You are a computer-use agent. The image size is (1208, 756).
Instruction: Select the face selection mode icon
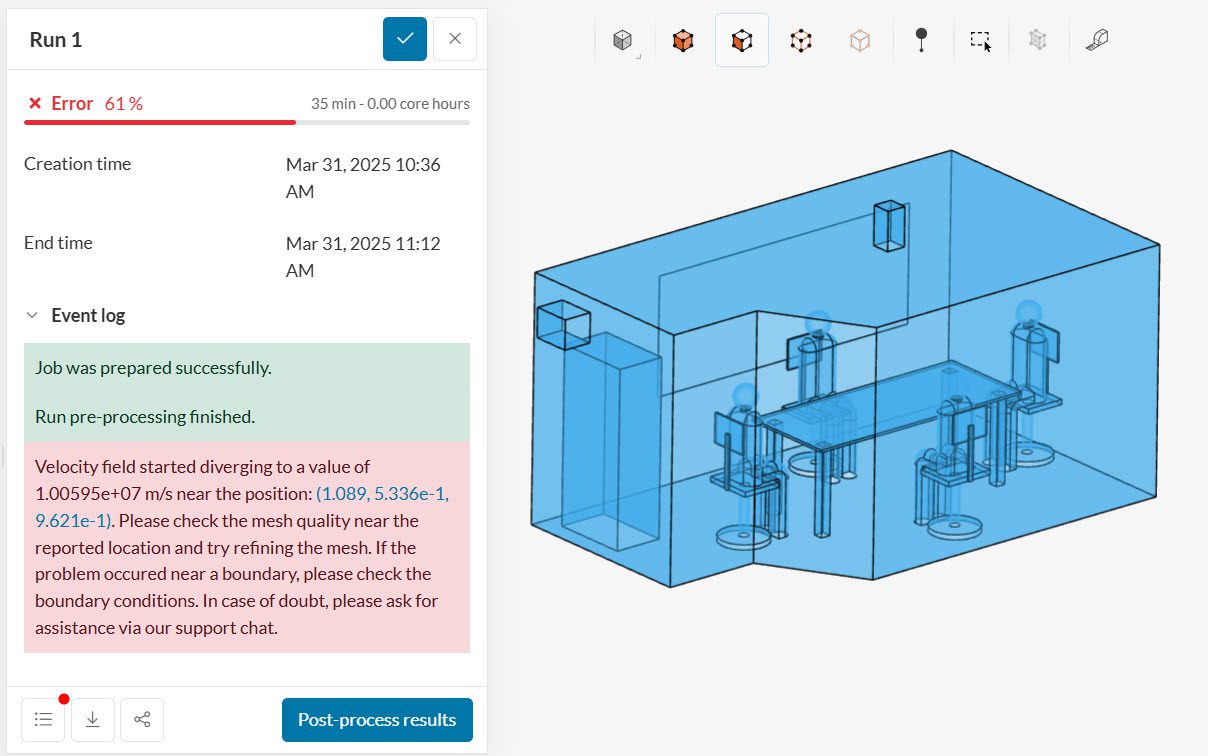pyautogui.click(x=741, y=40)
